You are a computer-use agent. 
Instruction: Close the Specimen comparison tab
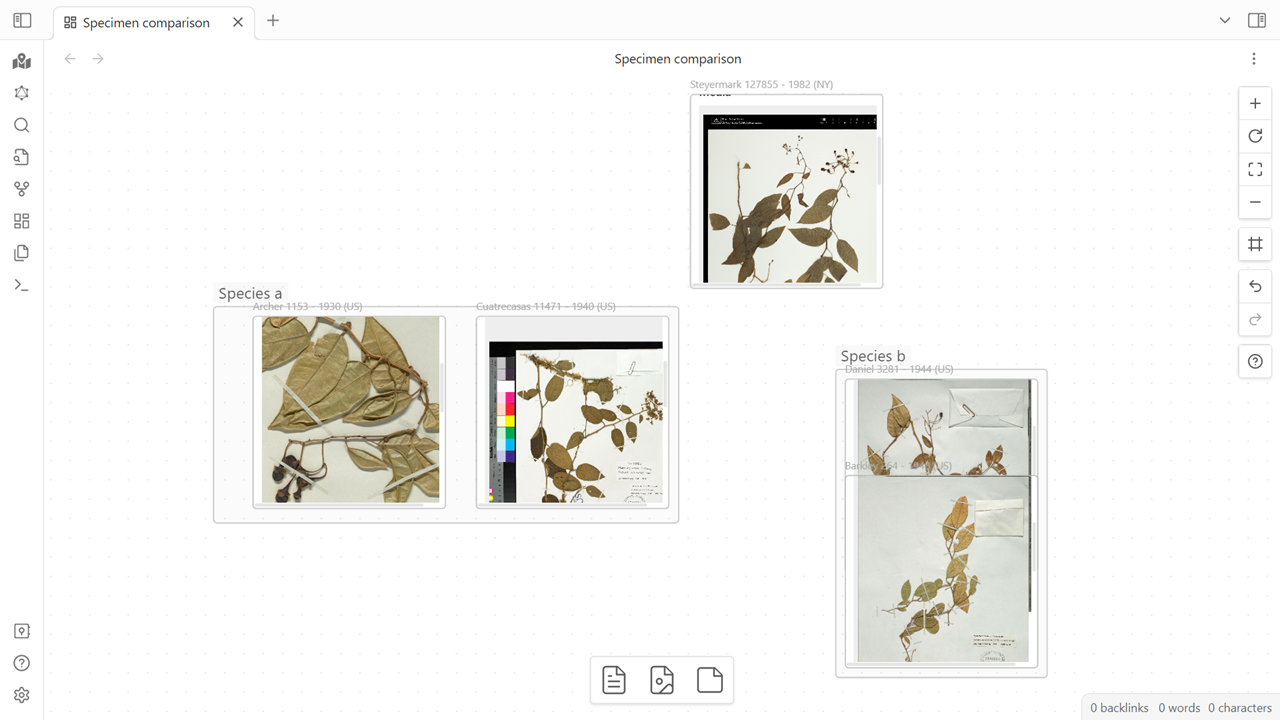[238, 22]
